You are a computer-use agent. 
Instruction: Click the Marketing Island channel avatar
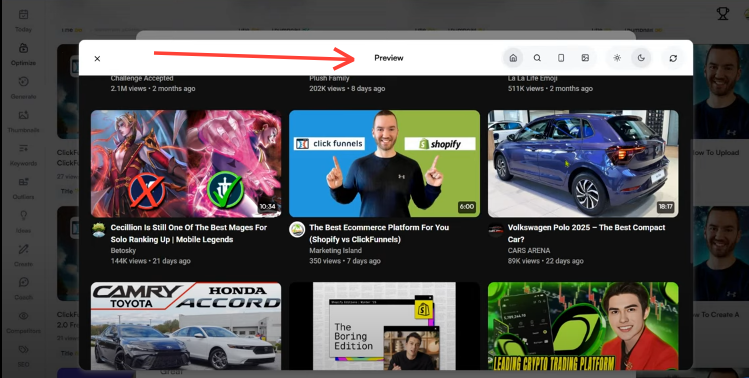(x=297, y=229)
